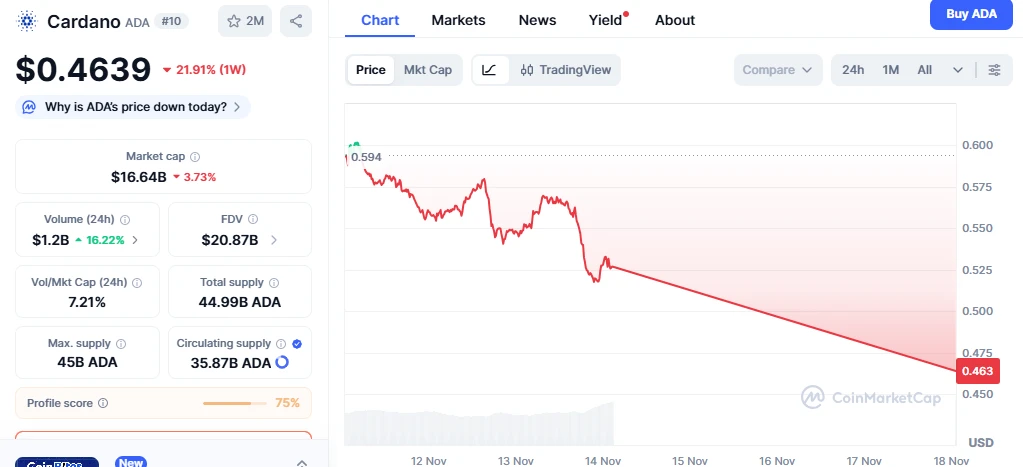Open TradingView chart mode
The height and width of the screenshot is (467, 1023).
(x=566, y=70)
